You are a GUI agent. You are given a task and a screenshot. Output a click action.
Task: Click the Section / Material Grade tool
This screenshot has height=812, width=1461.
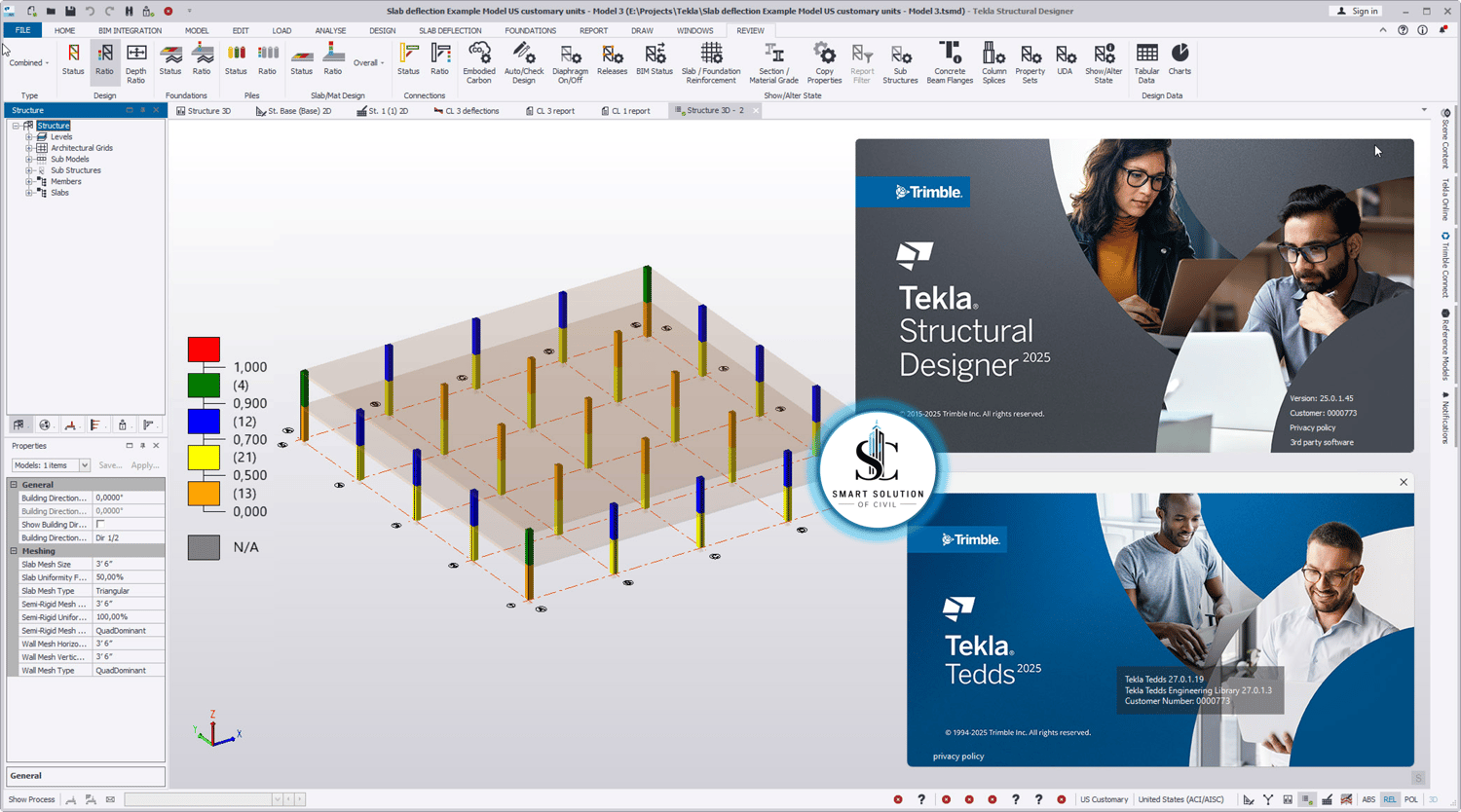774,63
